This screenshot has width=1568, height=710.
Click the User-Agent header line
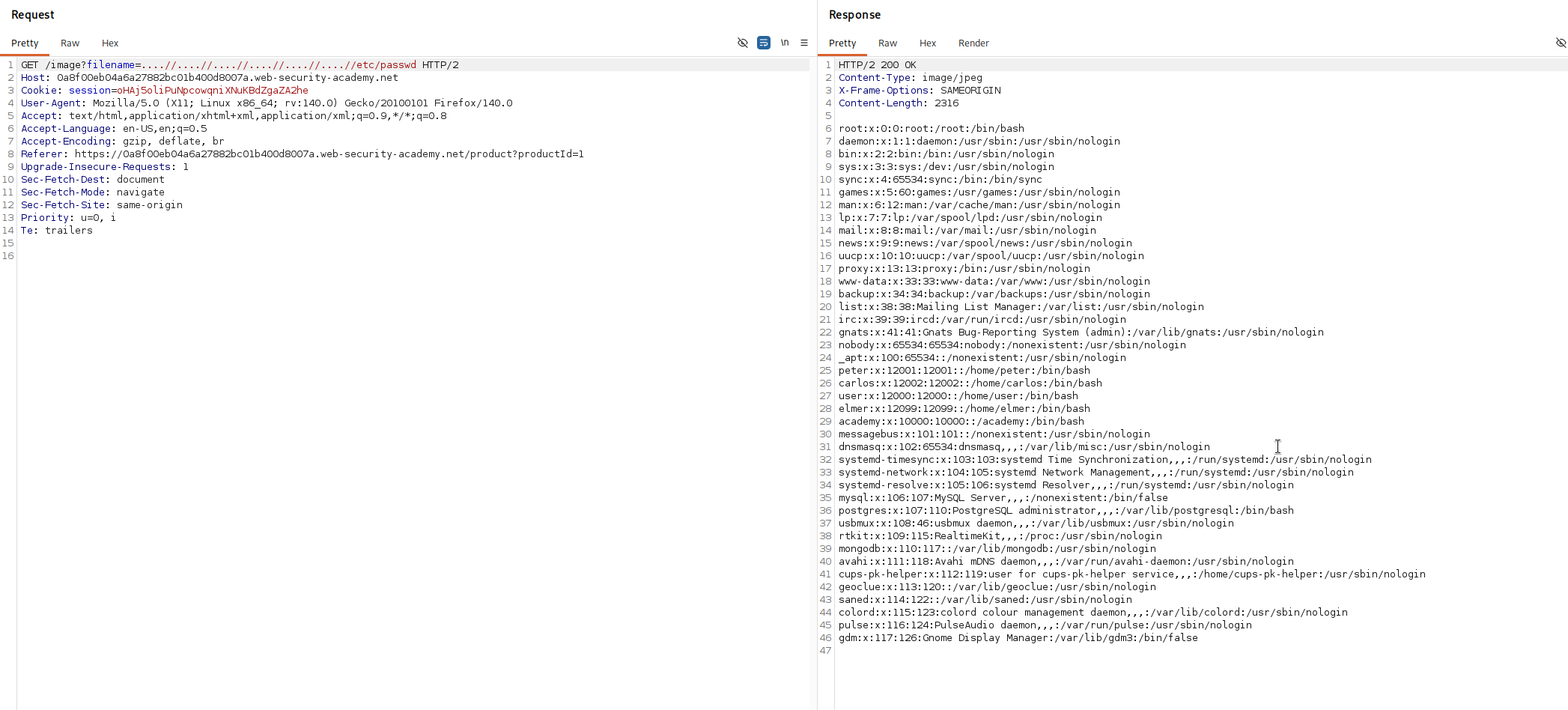point(267,103)
